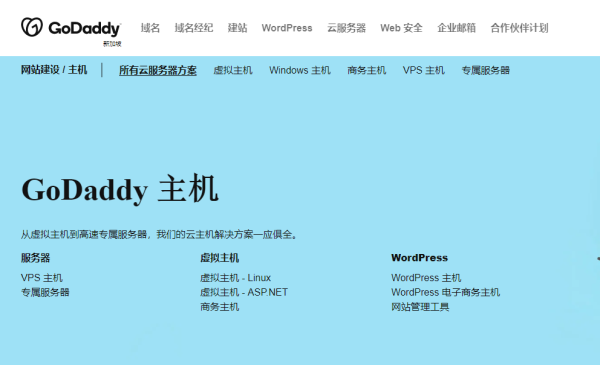Open 商务主机 in the sub navigation bar
The height and width of the screenshot is (365, 600).
pyautogui.click(x=367, y=70)
